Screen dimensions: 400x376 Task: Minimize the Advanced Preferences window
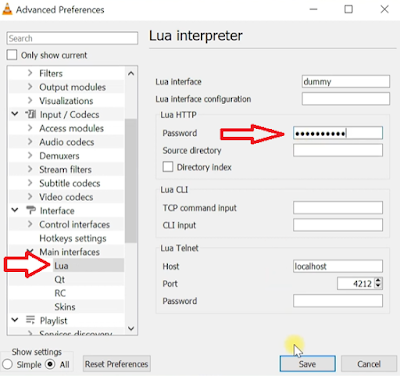click(313, 9)
